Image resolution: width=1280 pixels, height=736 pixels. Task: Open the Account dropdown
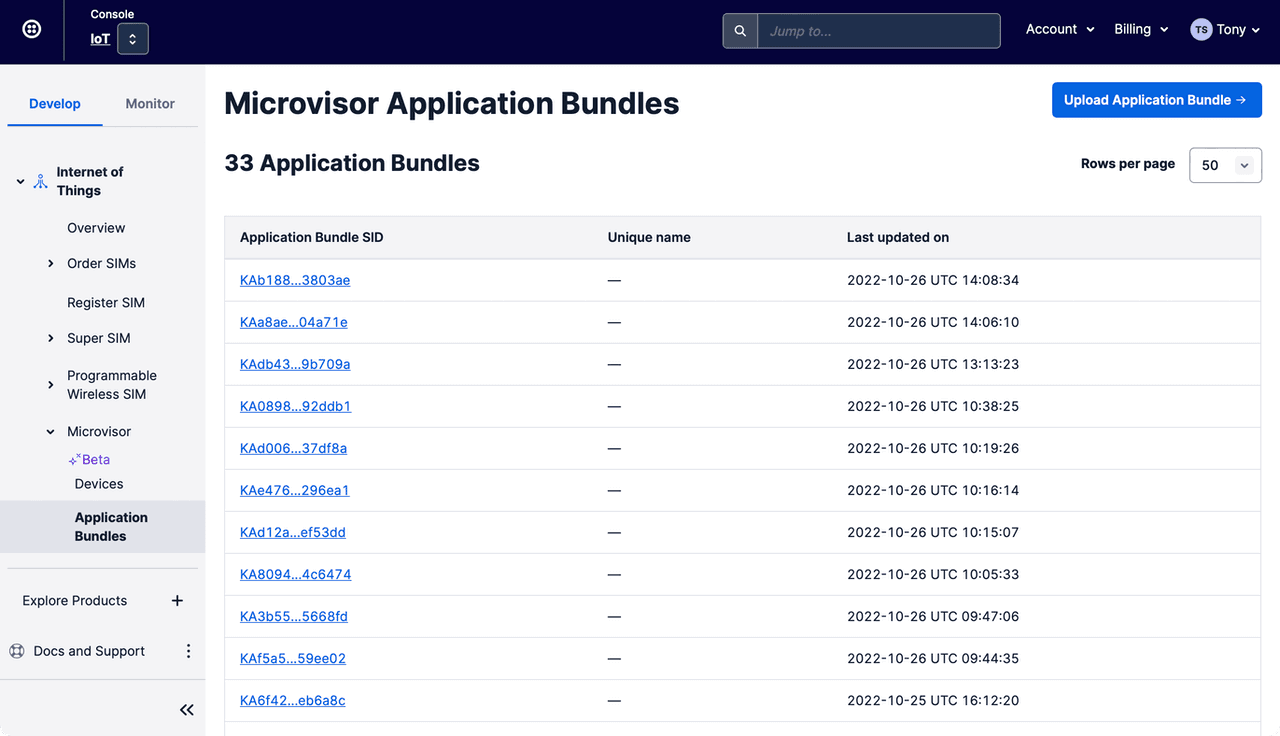click(1059, 29)
